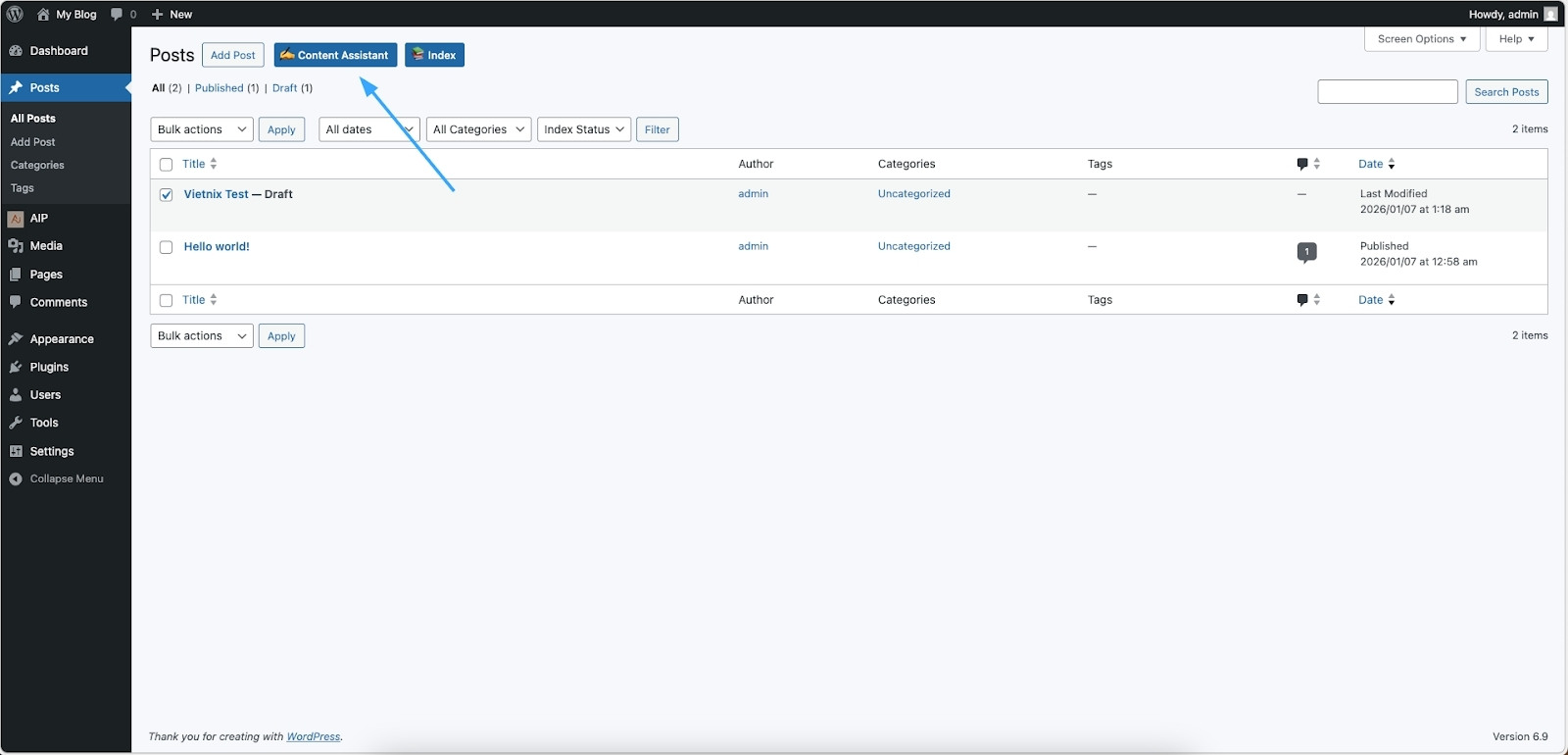The image size is (1568, 755).
Task: Expand the Screen Options panel
Action: (1421, 39)
